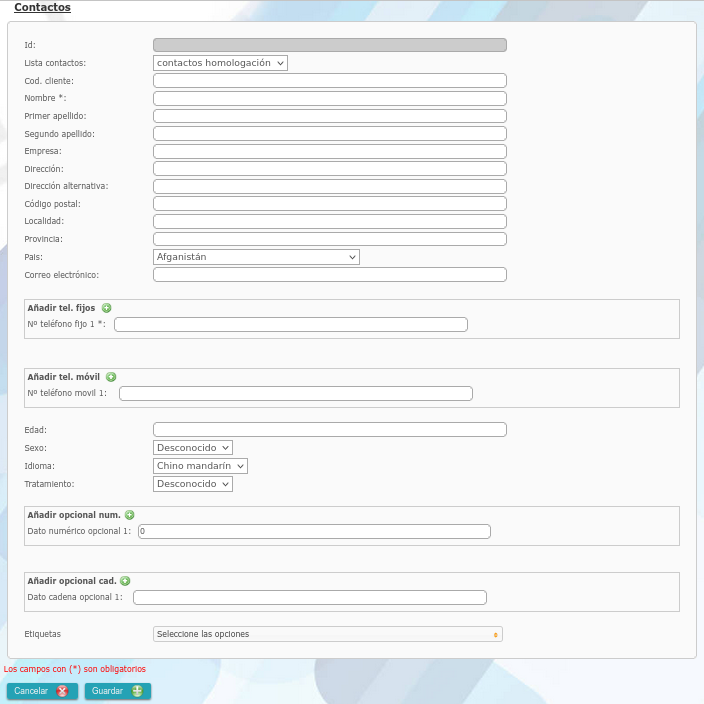Click the plus icon beside Añadir opcional num.
Screen dimensions: 704x704
coord(129,515)
